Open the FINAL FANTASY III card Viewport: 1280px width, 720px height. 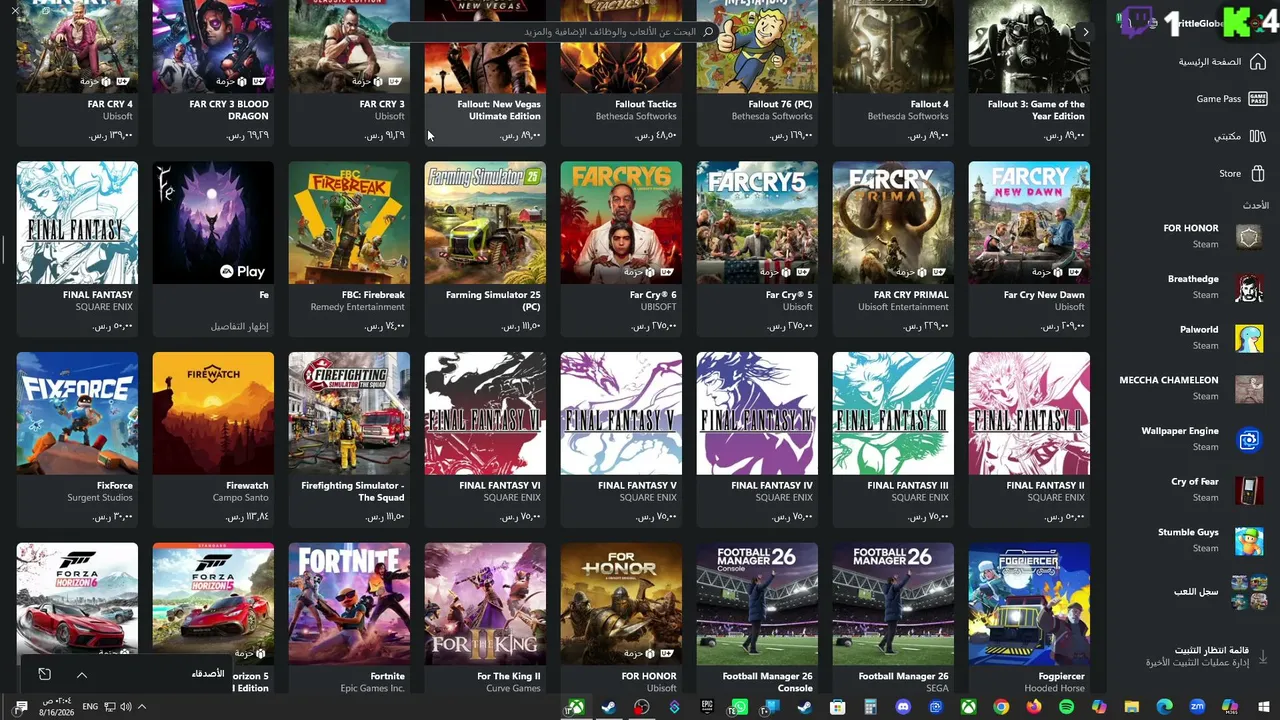[893, 439]
